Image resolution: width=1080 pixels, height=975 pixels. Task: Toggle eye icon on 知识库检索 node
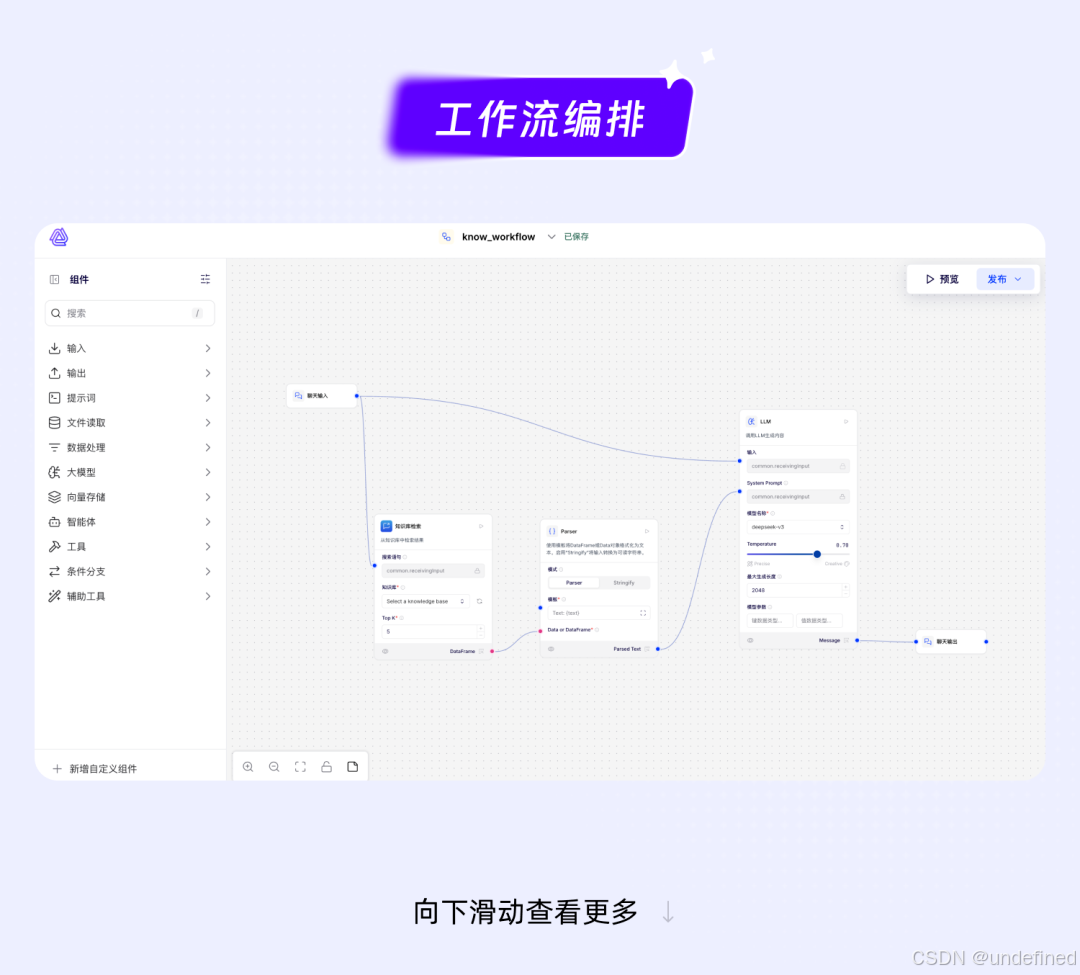385,651
